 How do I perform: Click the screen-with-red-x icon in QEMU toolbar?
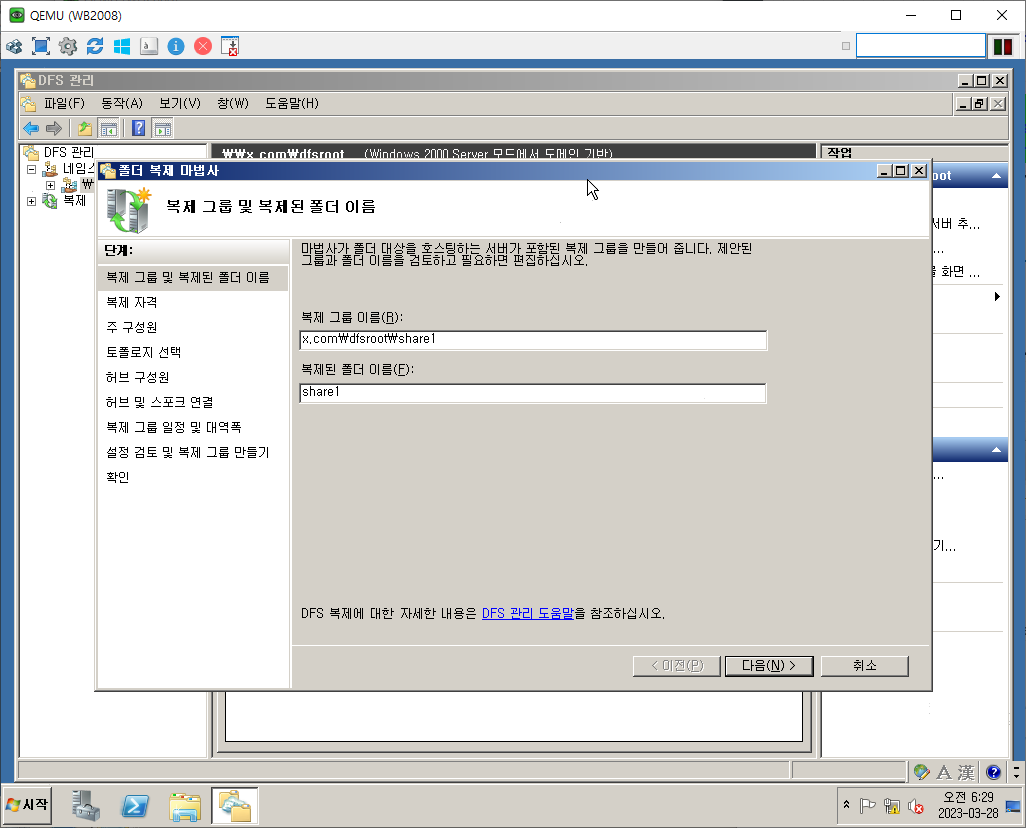pos(230,46)
